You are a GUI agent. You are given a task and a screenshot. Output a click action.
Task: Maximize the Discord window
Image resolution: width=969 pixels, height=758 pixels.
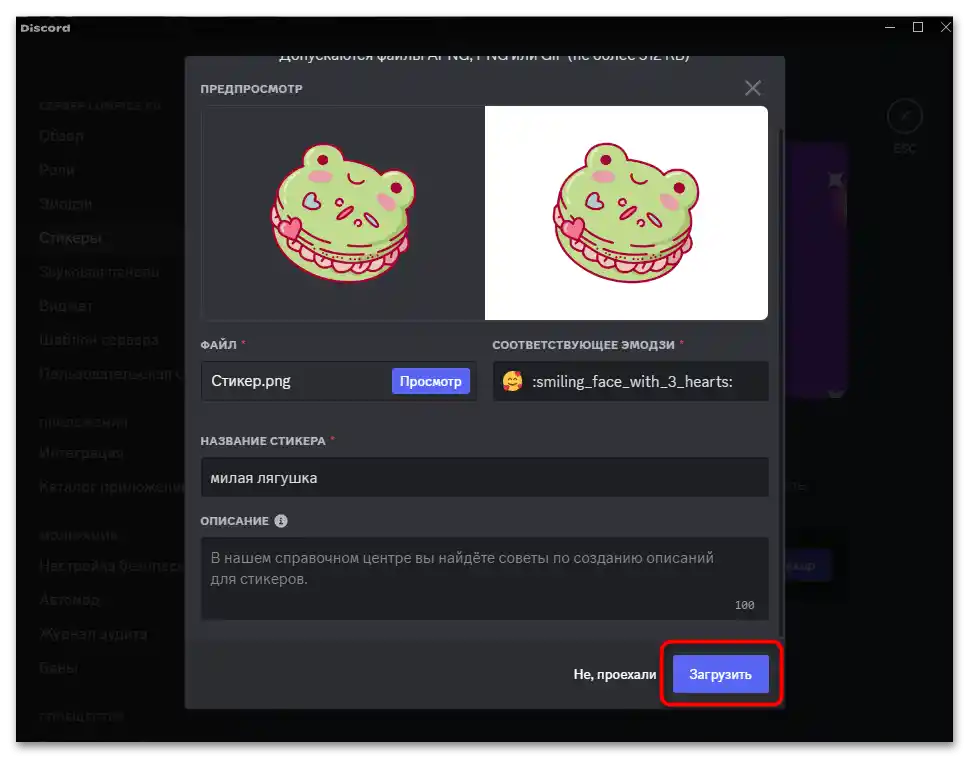(918, 27)
